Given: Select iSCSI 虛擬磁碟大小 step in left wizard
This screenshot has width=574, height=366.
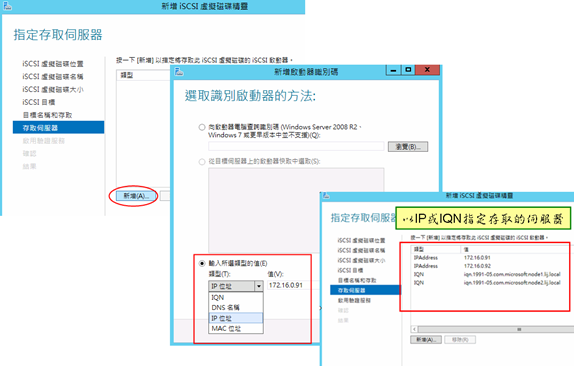Looking at the screenshot, I should tap(53, 89).
